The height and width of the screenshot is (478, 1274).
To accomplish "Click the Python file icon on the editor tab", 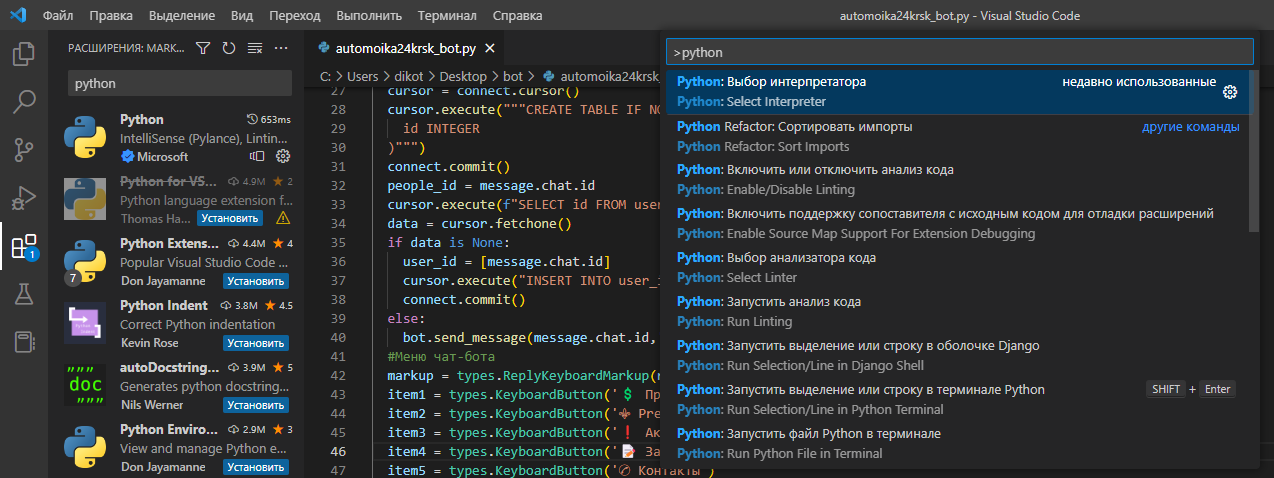I will click(324, 48).
